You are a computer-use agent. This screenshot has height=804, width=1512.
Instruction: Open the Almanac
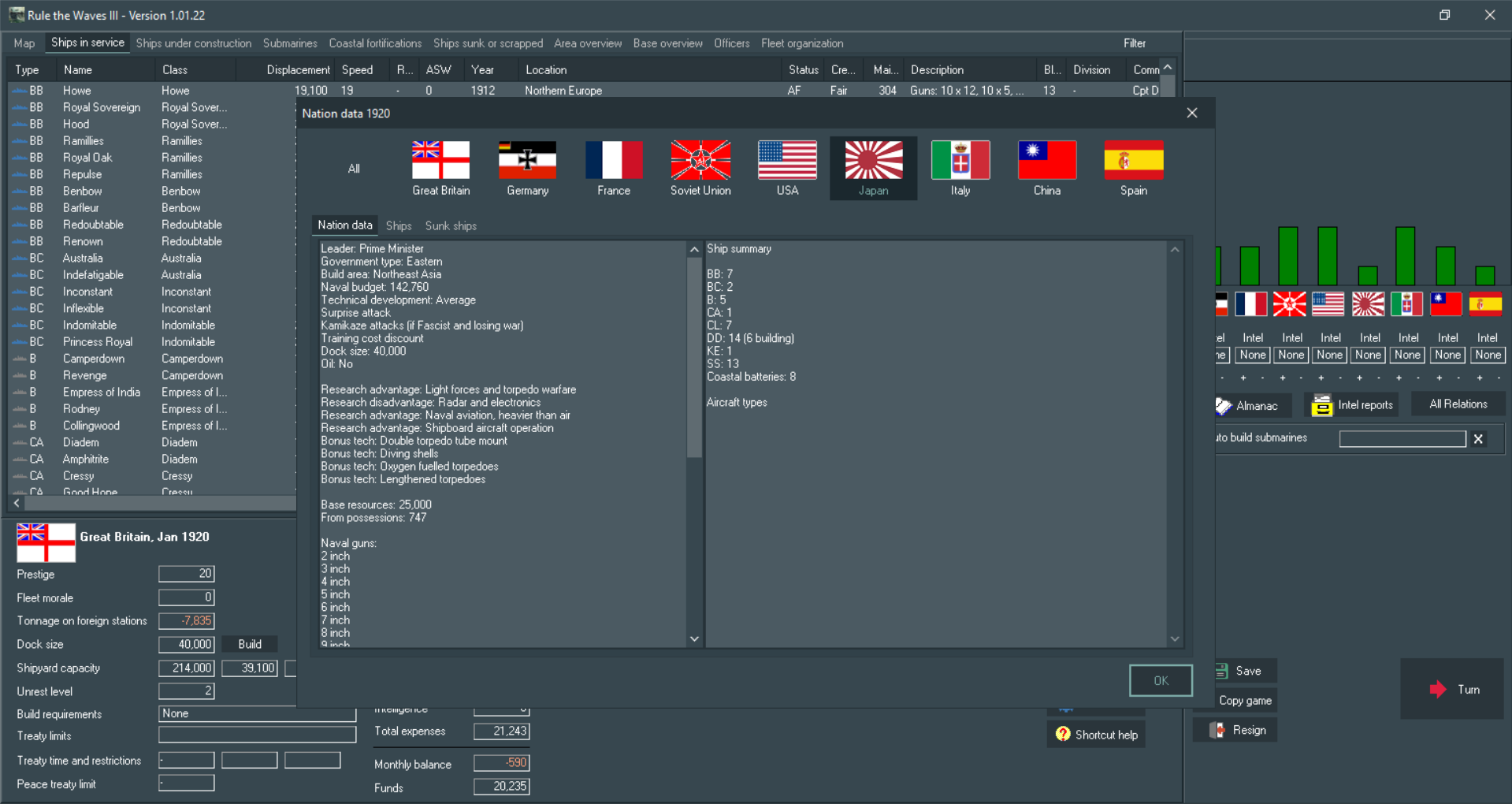1251,406
